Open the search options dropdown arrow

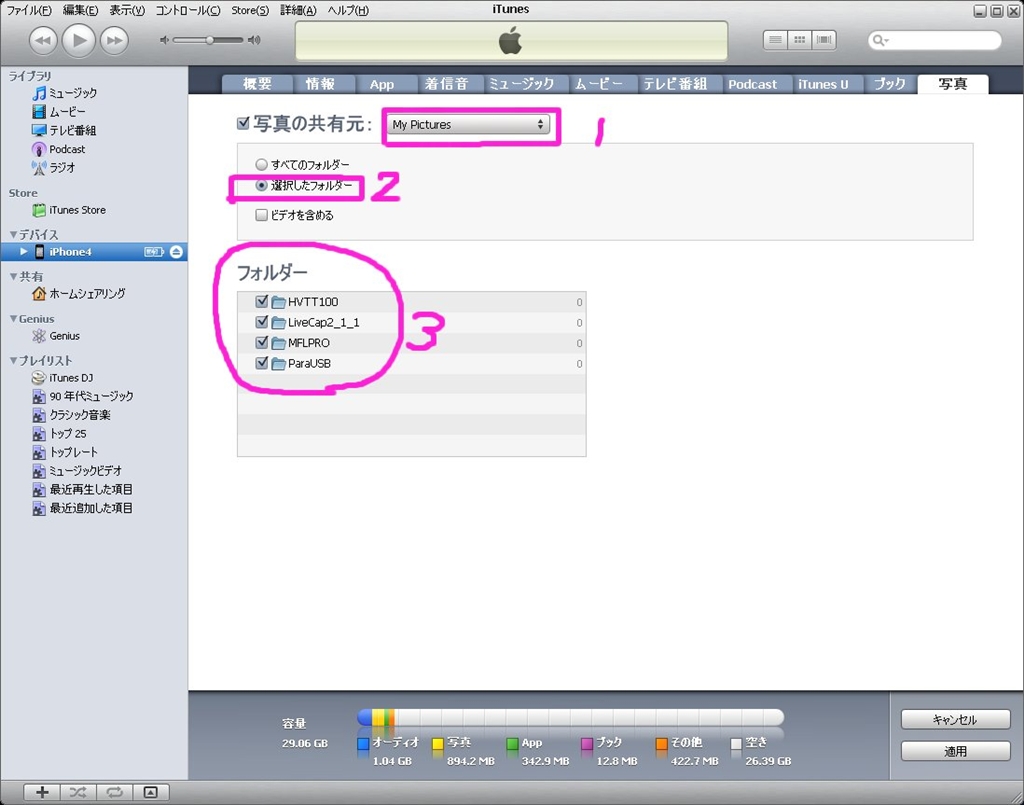[887, 41]
